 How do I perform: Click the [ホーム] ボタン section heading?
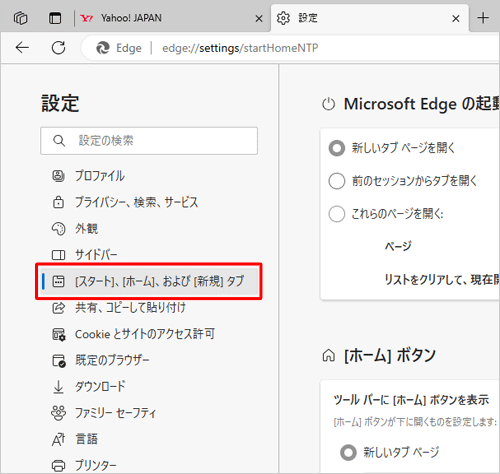click(x=390, y=355)
